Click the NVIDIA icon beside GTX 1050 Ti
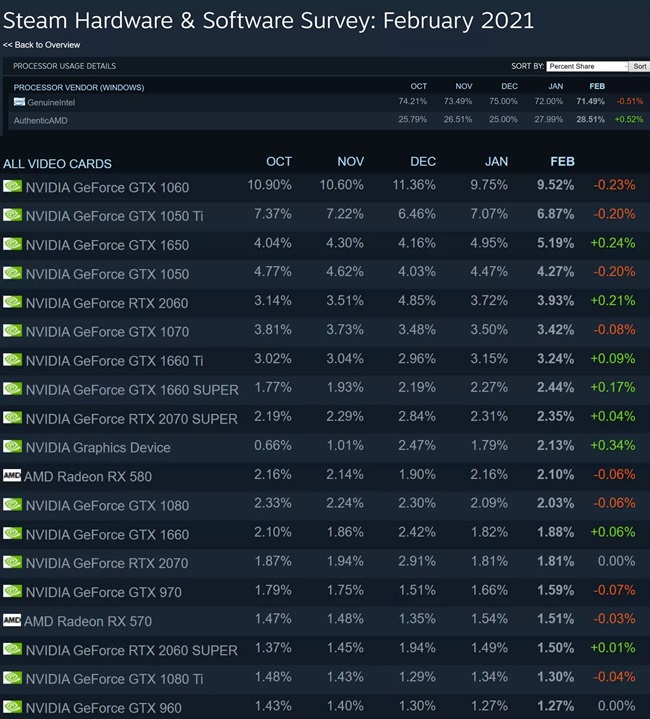650x719 pixels. pos(12,215)
